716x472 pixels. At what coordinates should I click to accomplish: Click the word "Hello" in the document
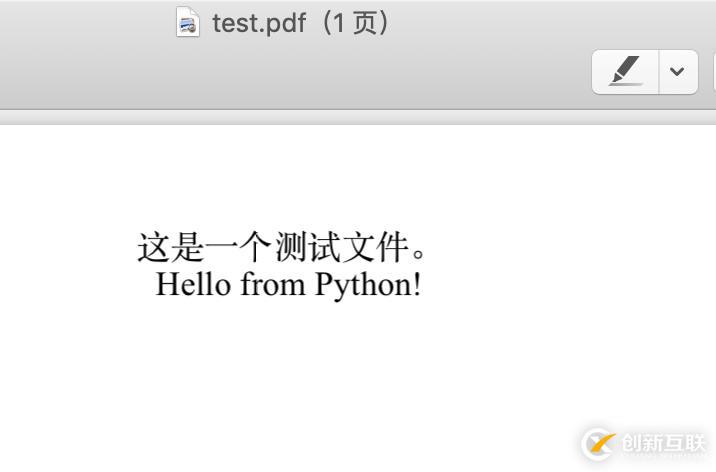point(195,285)
